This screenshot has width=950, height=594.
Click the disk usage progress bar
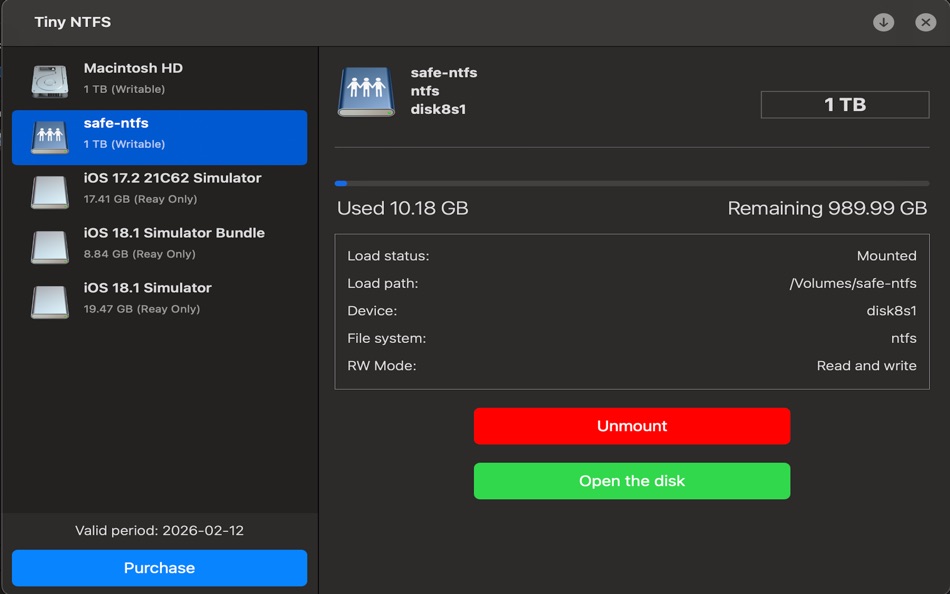click(x=632, y=183)
